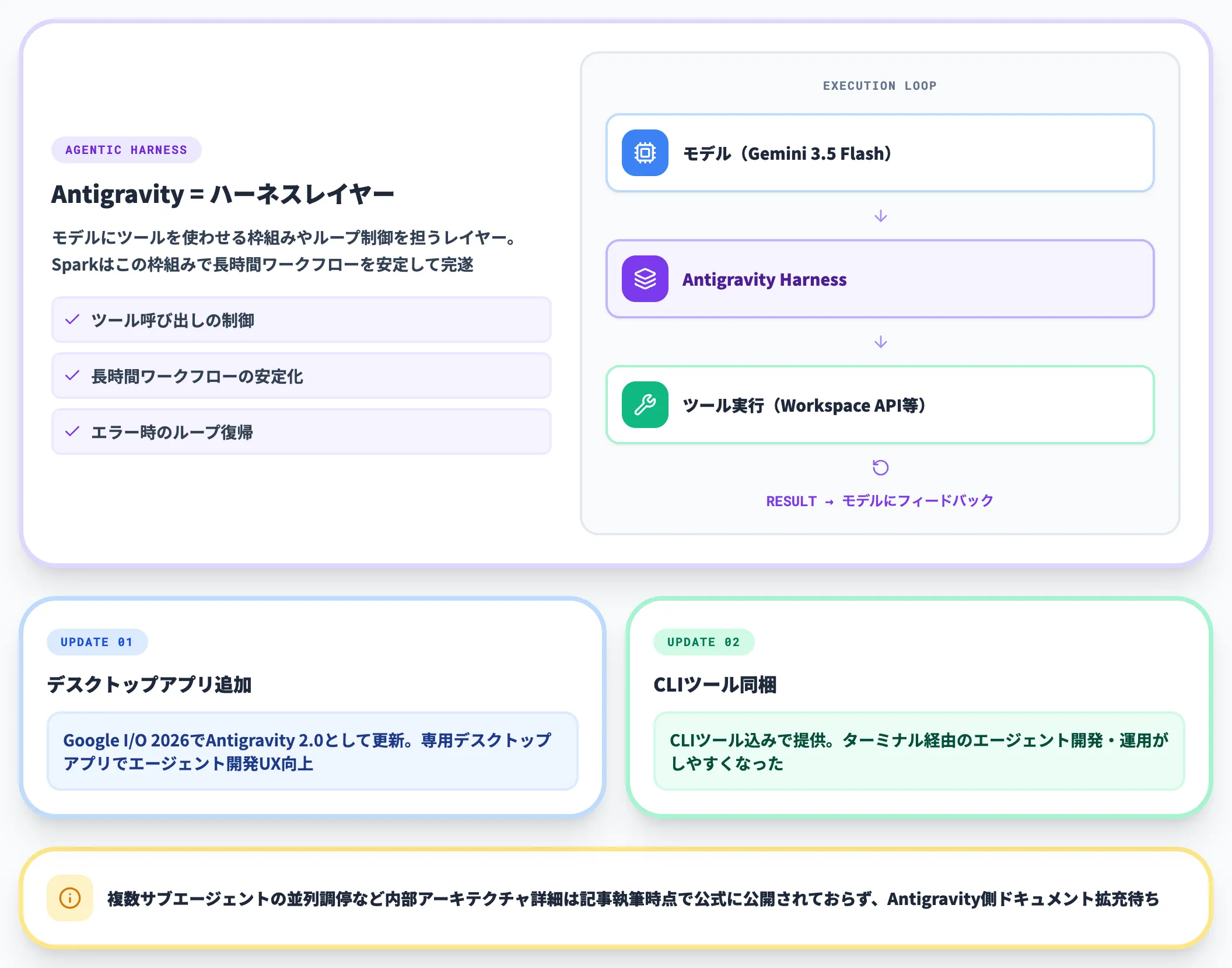Click the circular loop refresh icon

(880, 468)
